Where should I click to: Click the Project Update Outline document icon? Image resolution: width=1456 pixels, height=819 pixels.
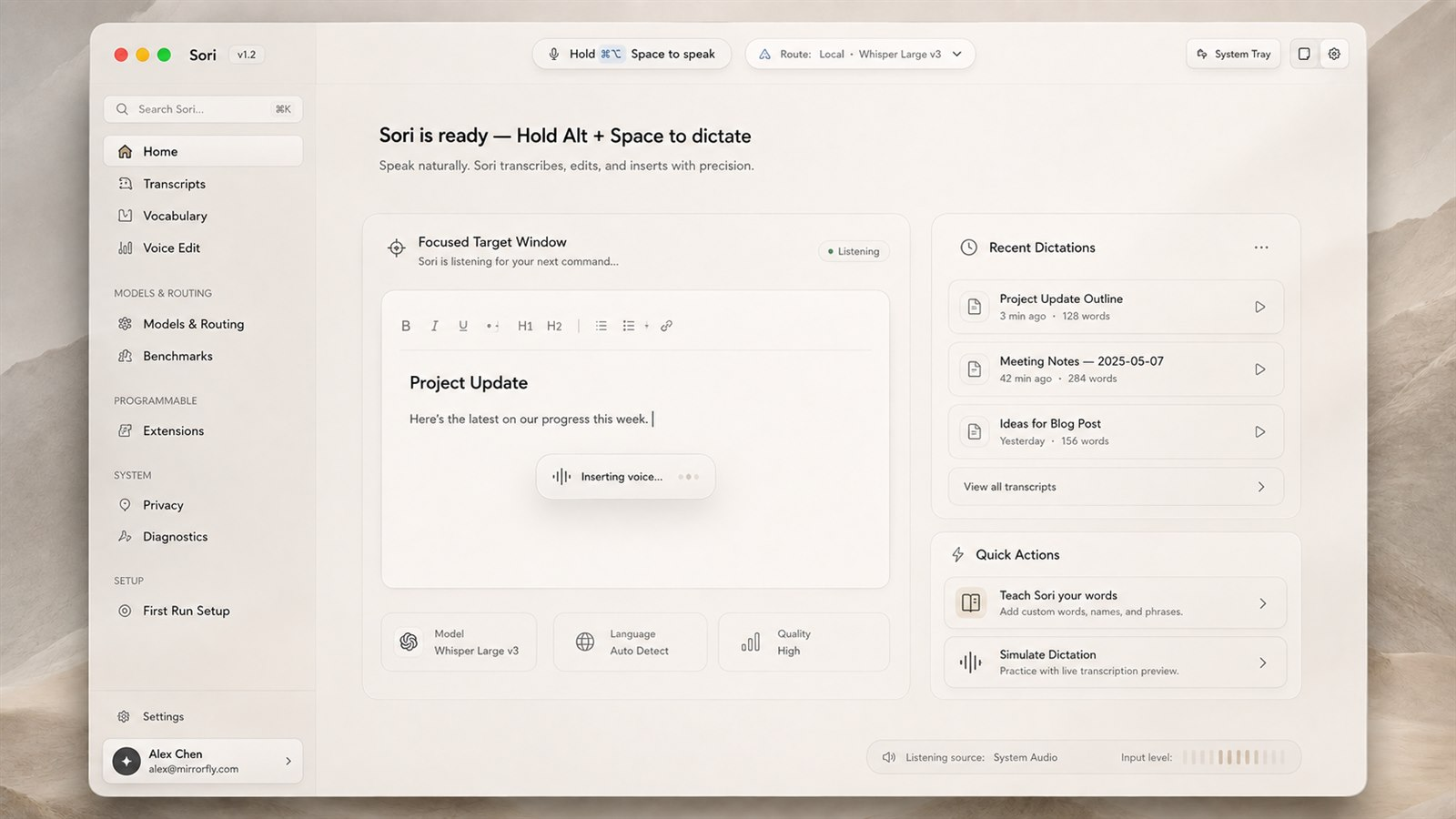(974, 307)
